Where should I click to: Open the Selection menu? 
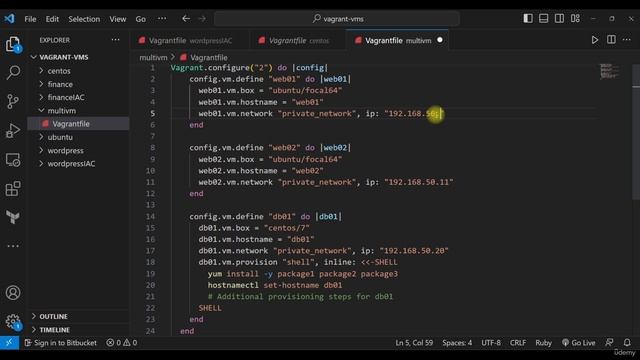[x=84, y=19]
